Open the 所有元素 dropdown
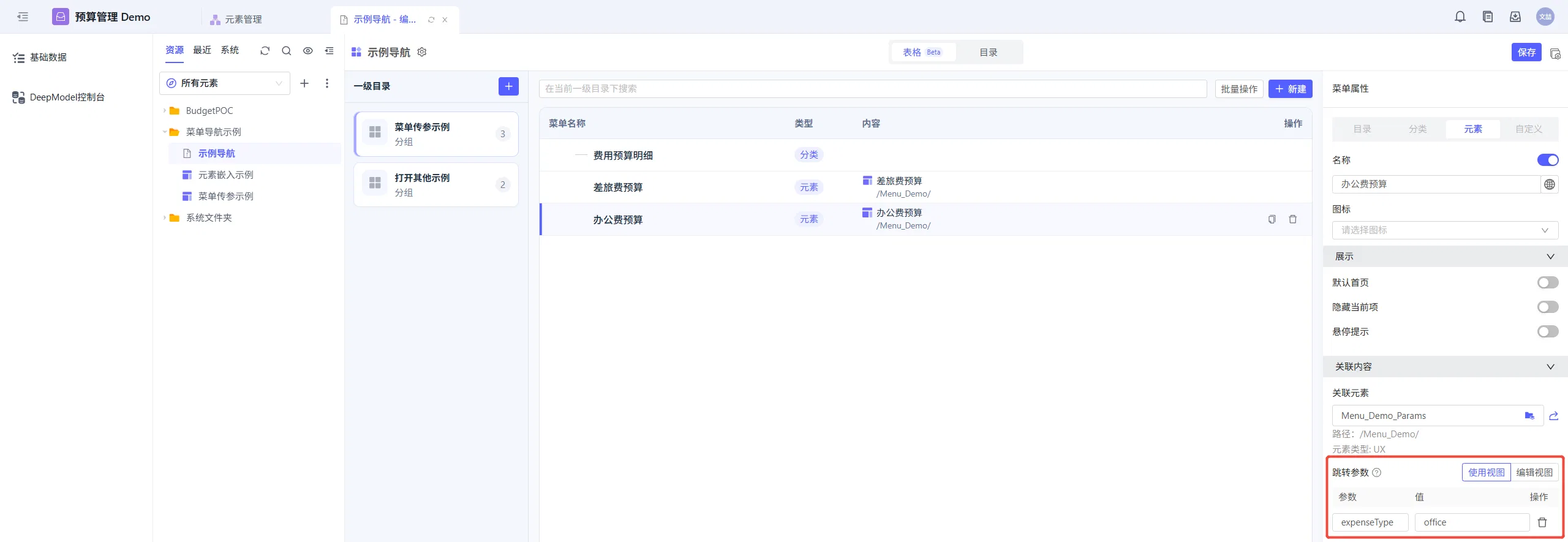1568x542 pixels. point(225,83)
